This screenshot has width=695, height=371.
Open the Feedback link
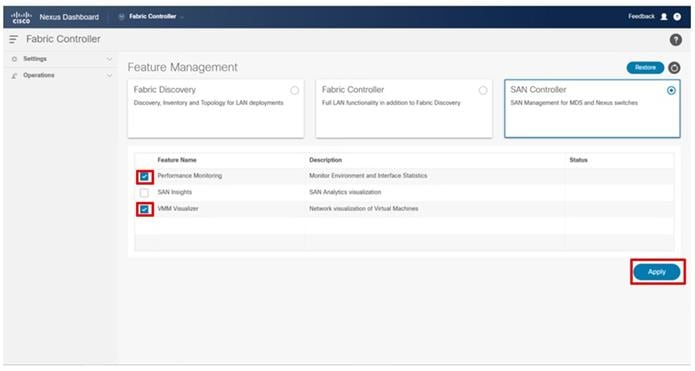pos(641,16)
